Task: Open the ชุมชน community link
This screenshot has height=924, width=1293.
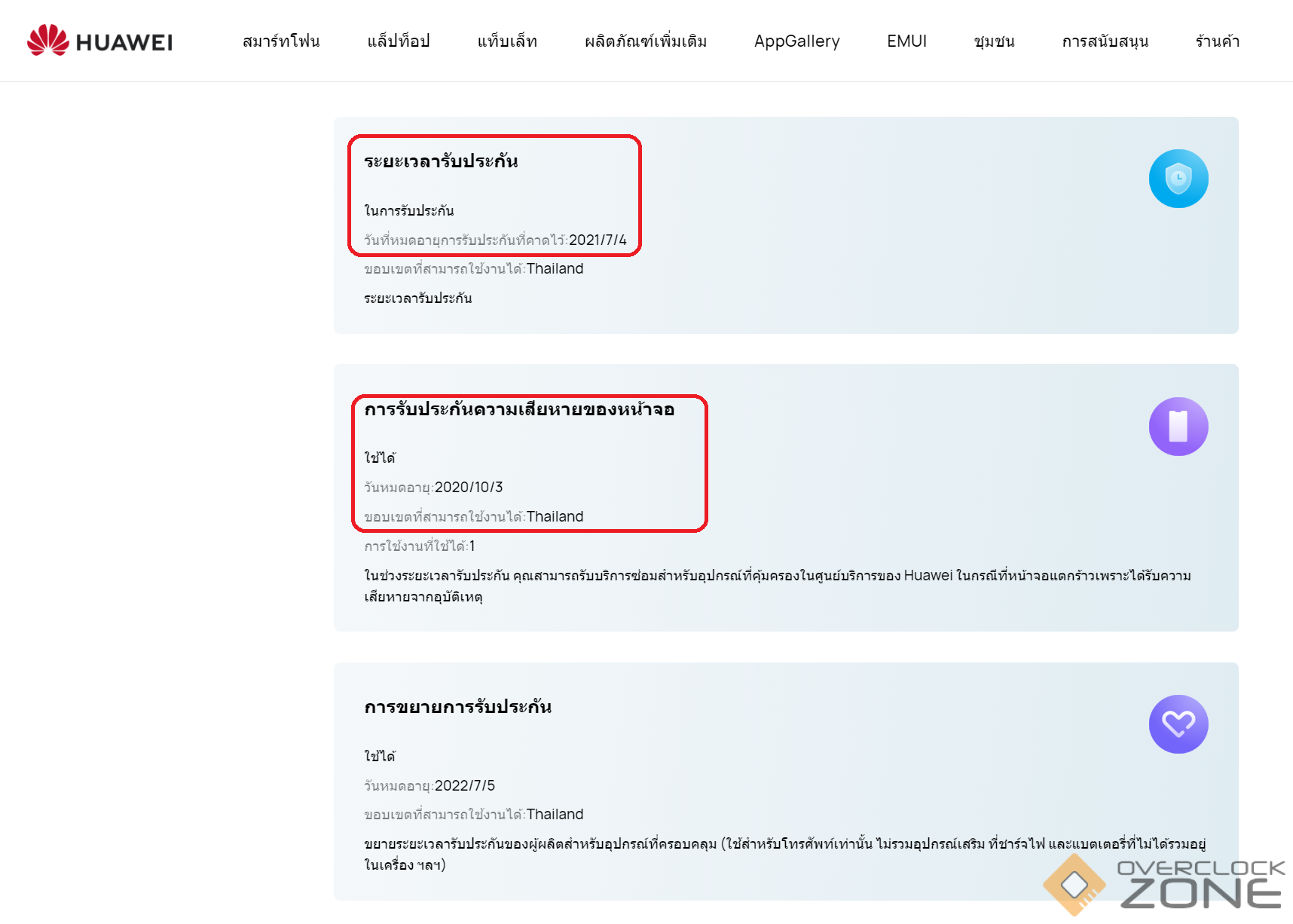Action: [994, 41]
